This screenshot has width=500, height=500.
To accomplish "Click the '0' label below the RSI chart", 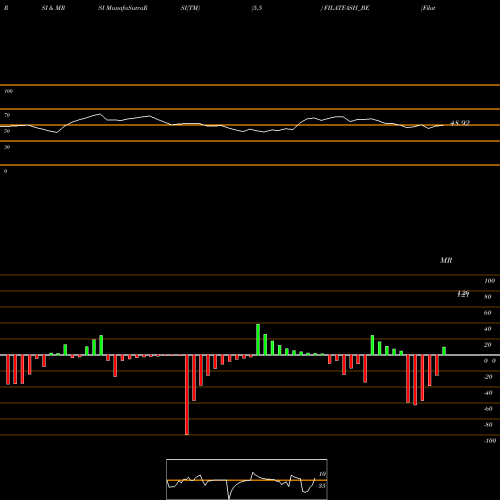I will pyautogui.click(x=5, y=171).
